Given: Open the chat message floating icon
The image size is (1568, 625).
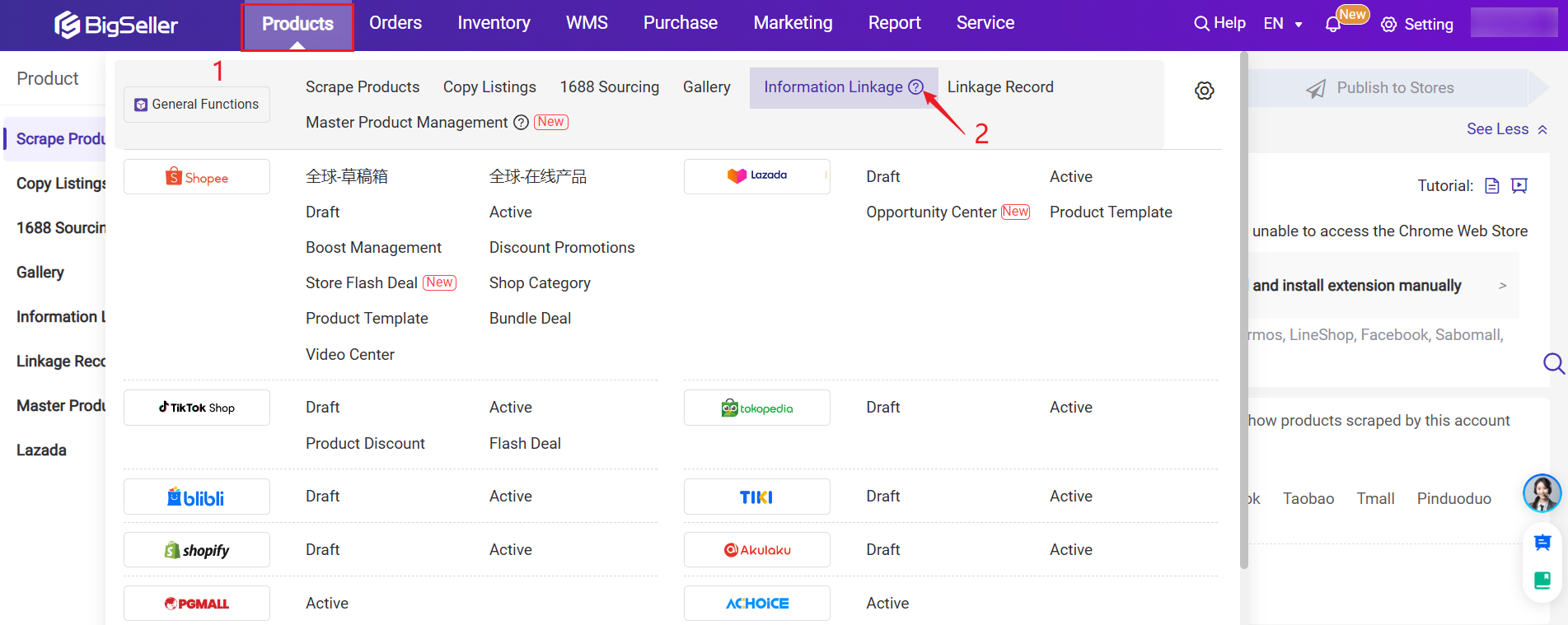Looking at the screenshot, I should click(1542, 543).
